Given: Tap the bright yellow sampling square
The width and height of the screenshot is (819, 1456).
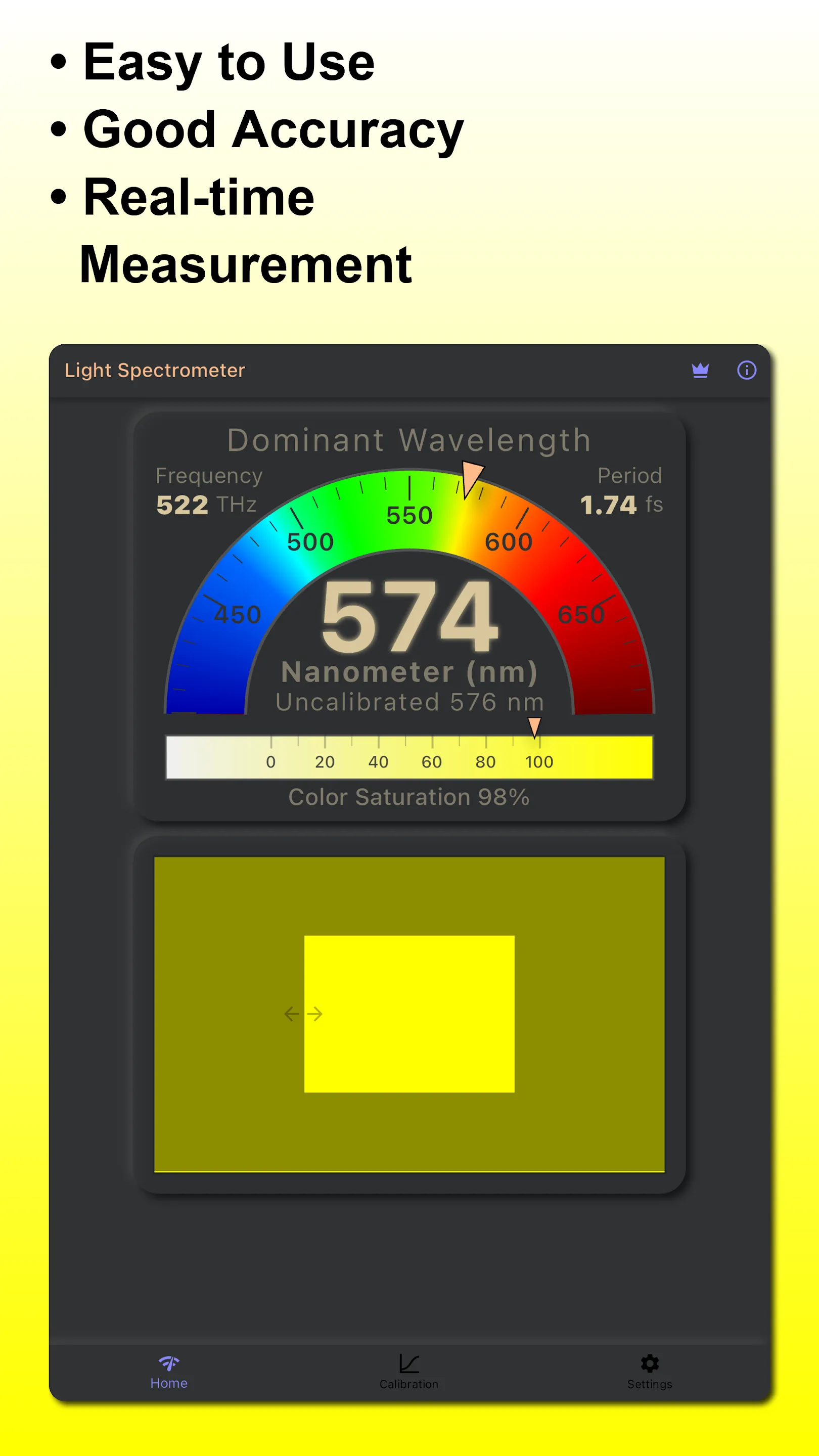Looking at the screenshot, I should (409, 1014).
